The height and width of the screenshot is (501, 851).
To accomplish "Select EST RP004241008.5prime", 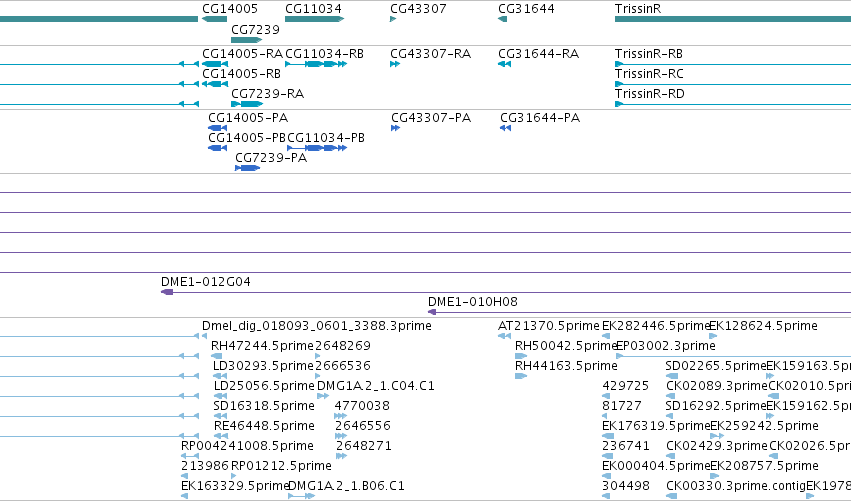I will [247, 446].
